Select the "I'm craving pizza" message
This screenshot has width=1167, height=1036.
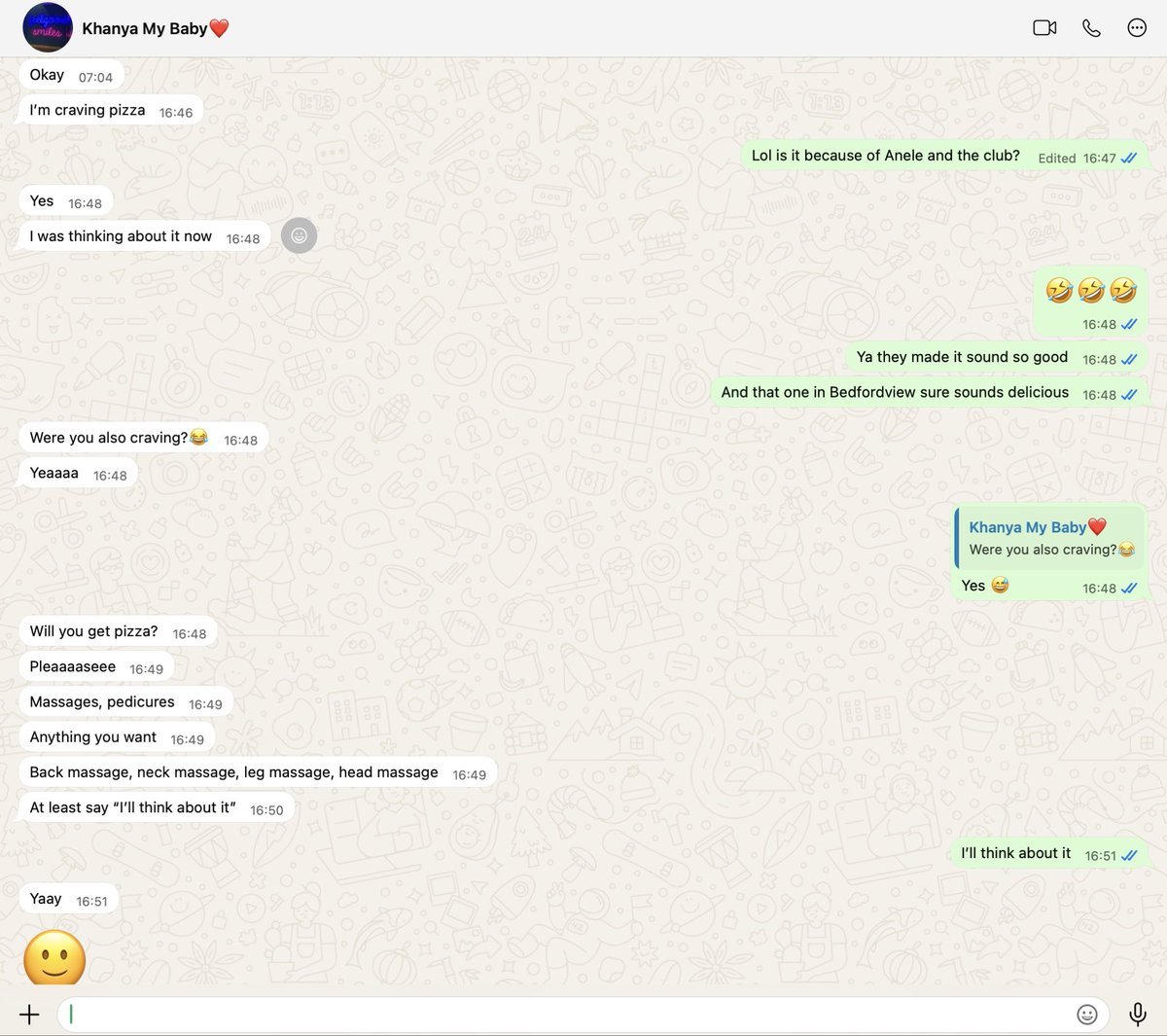111,111
